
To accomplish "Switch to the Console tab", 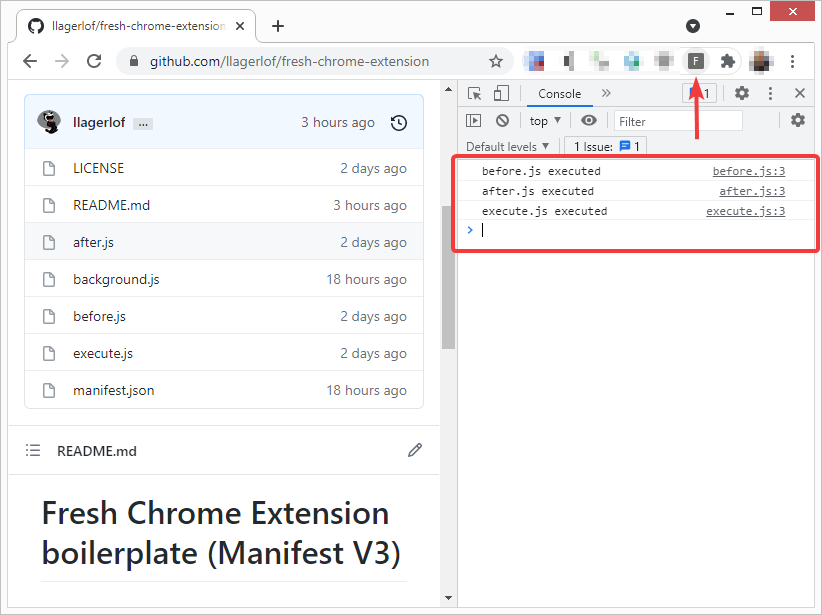I will click(559, 94).
